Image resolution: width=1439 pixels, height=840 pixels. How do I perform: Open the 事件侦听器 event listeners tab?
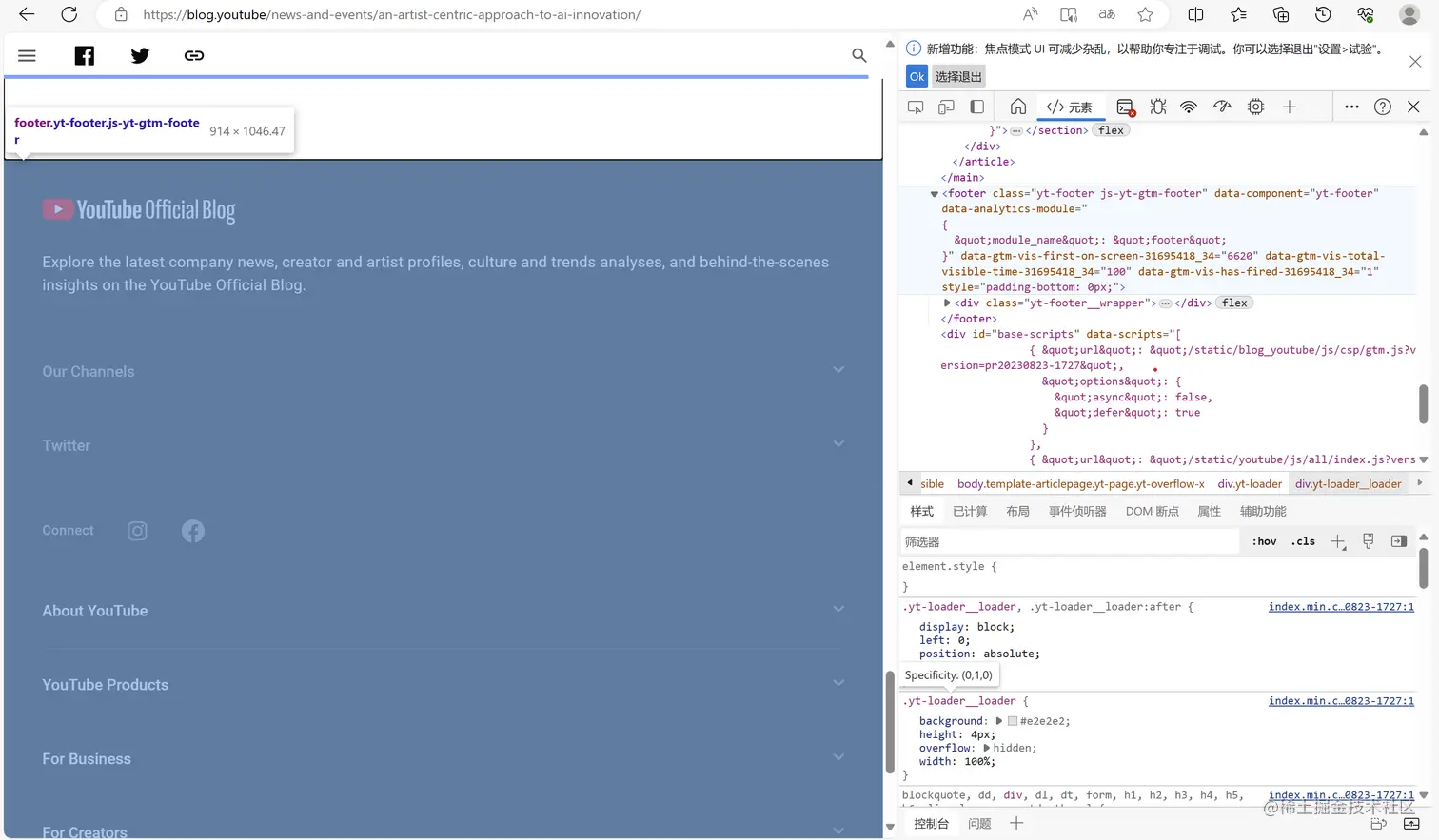coord(1077,512)
